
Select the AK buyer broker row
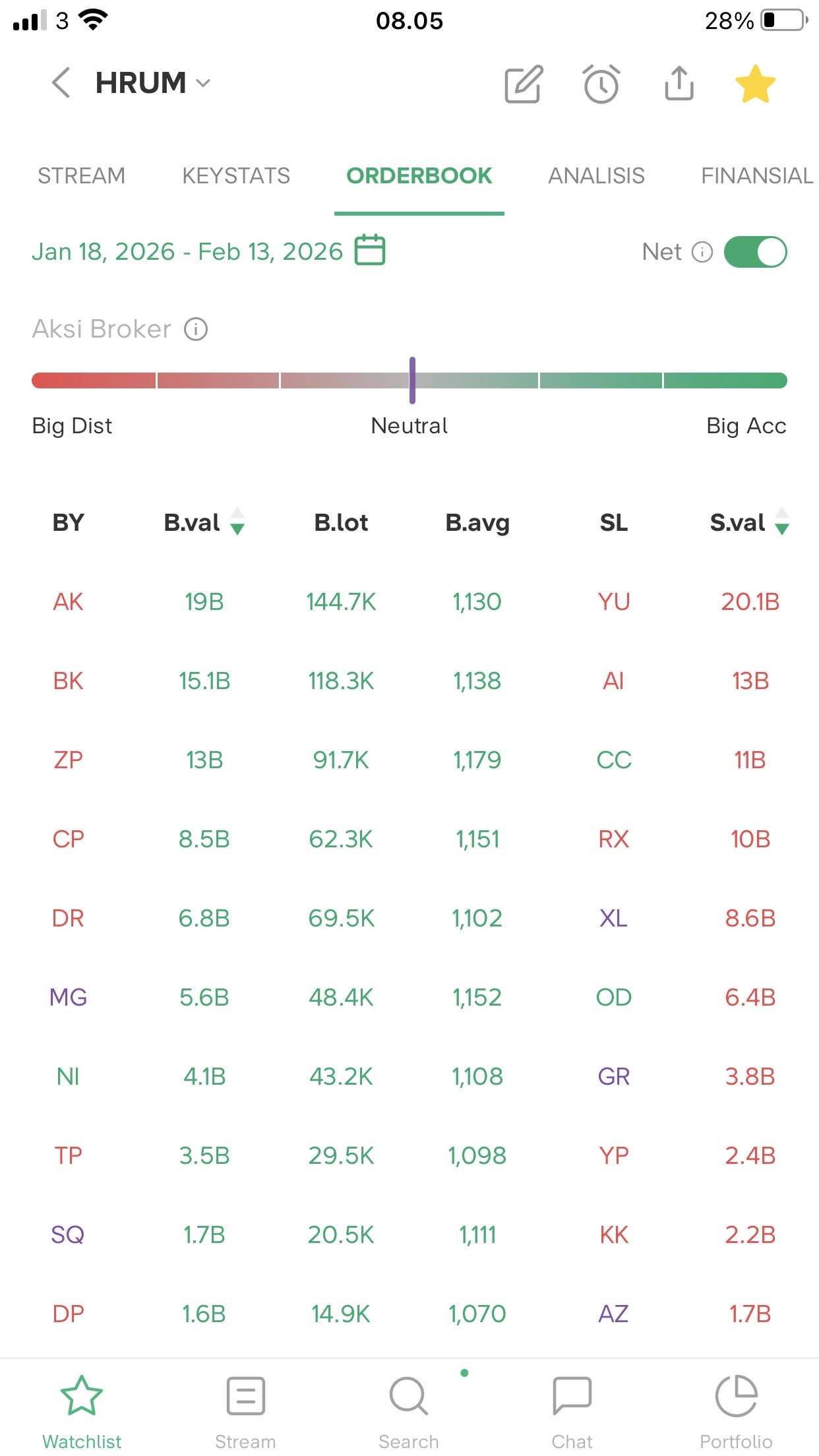click(69, 601)
